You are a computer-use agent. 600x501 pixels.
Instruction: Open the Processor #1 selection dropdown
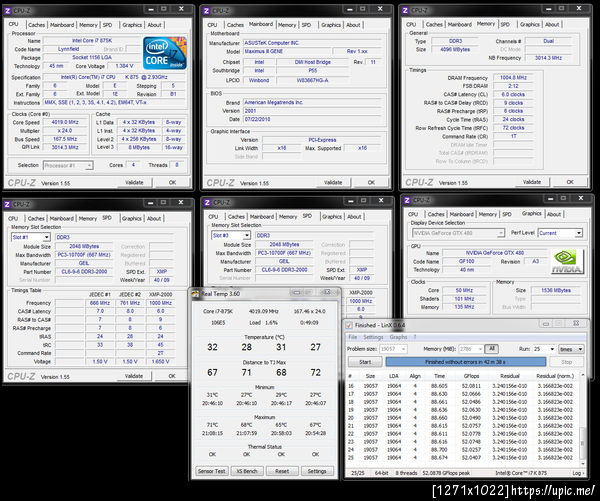89,166
